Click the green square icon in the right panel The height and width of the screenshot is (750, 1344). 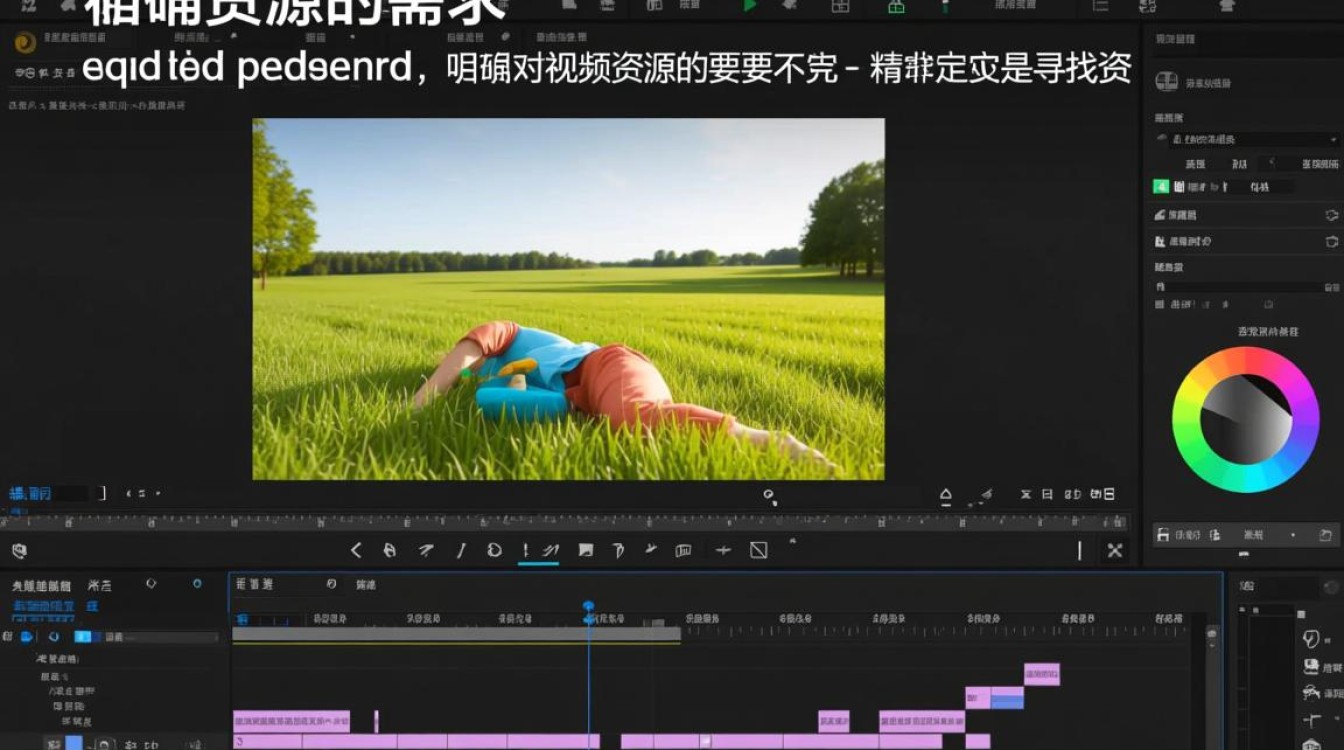(x=1161, y=186)
